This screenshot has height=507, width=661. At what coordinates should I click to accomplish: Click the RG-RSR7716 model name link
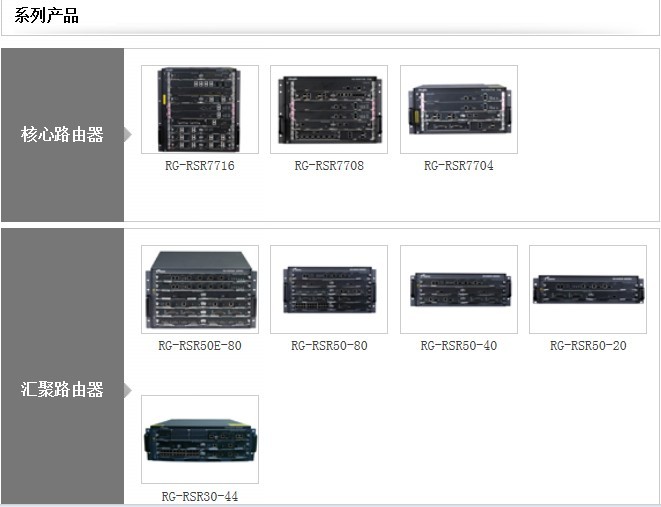(200, 166)
